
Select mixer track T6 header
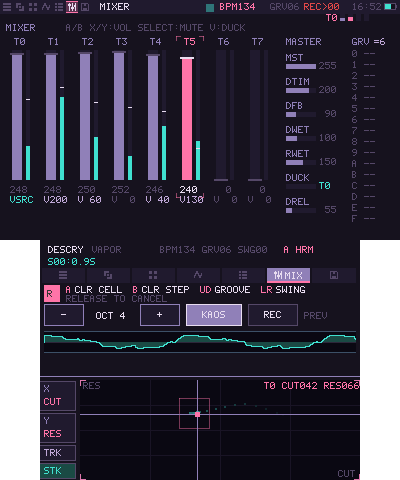pyautogui.click(x=224, y=42)
